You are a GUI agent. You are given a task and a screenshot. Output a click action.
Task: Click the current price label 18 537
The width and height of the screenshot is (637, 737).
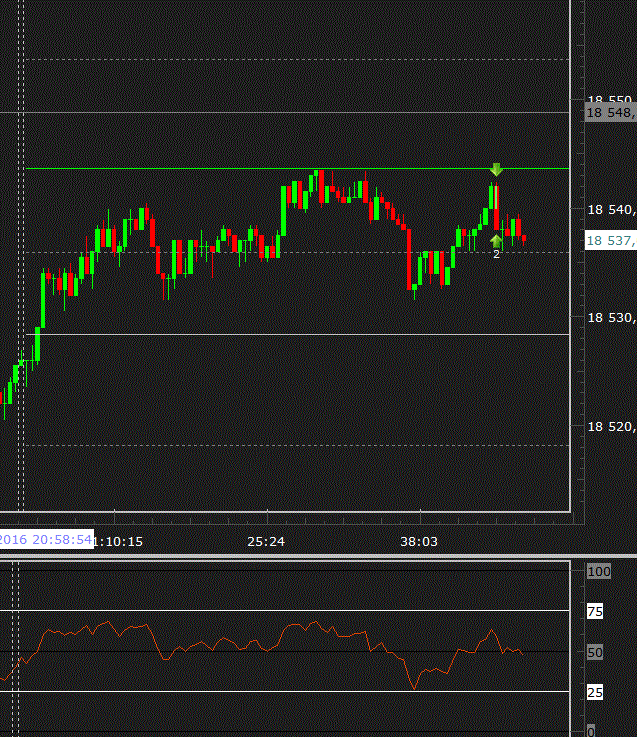pyautogui.click(x=611, y=241)
